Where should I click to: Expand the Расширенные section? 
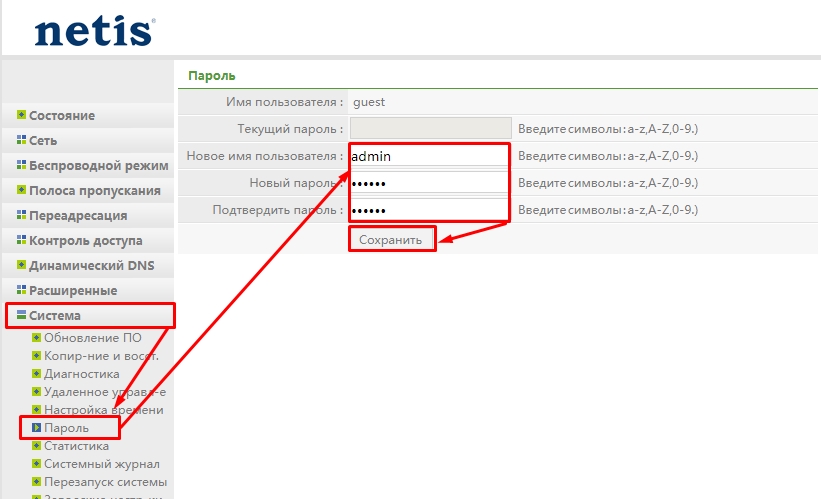[72, 291]
